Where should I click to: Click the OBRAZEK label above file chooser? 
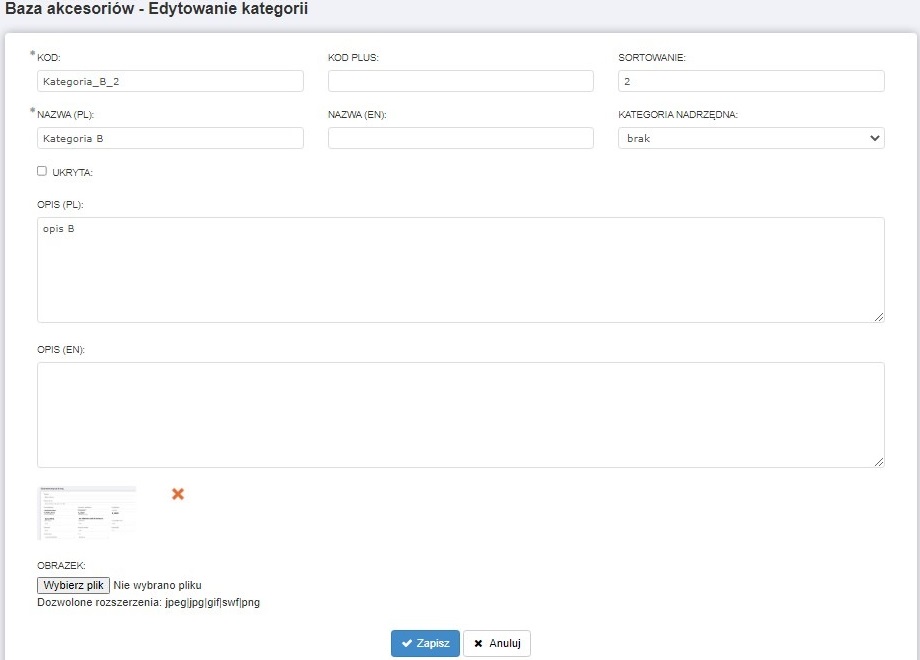pos(61,566)
